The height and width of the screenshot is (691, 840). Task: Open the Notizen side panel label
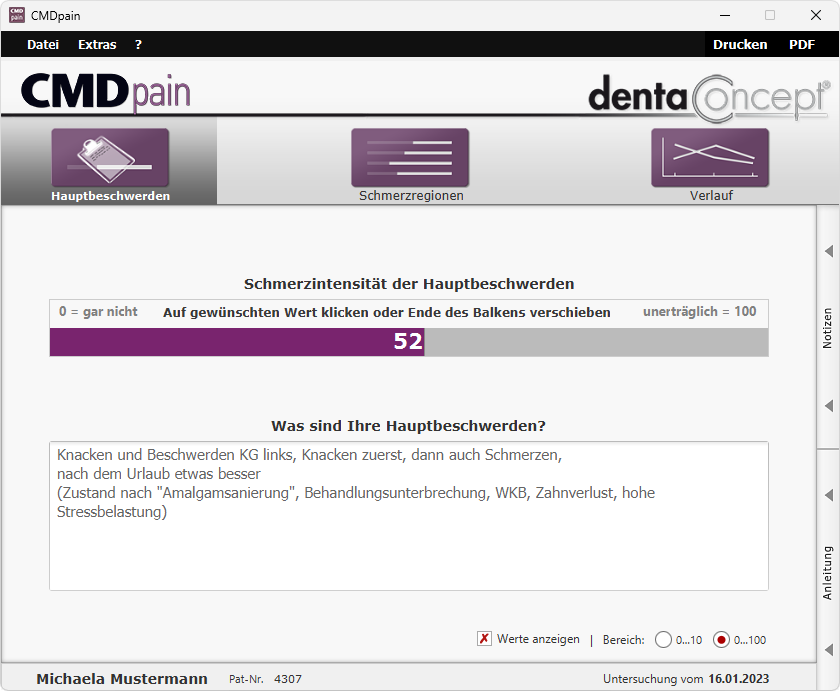click(x=828, y=328)
